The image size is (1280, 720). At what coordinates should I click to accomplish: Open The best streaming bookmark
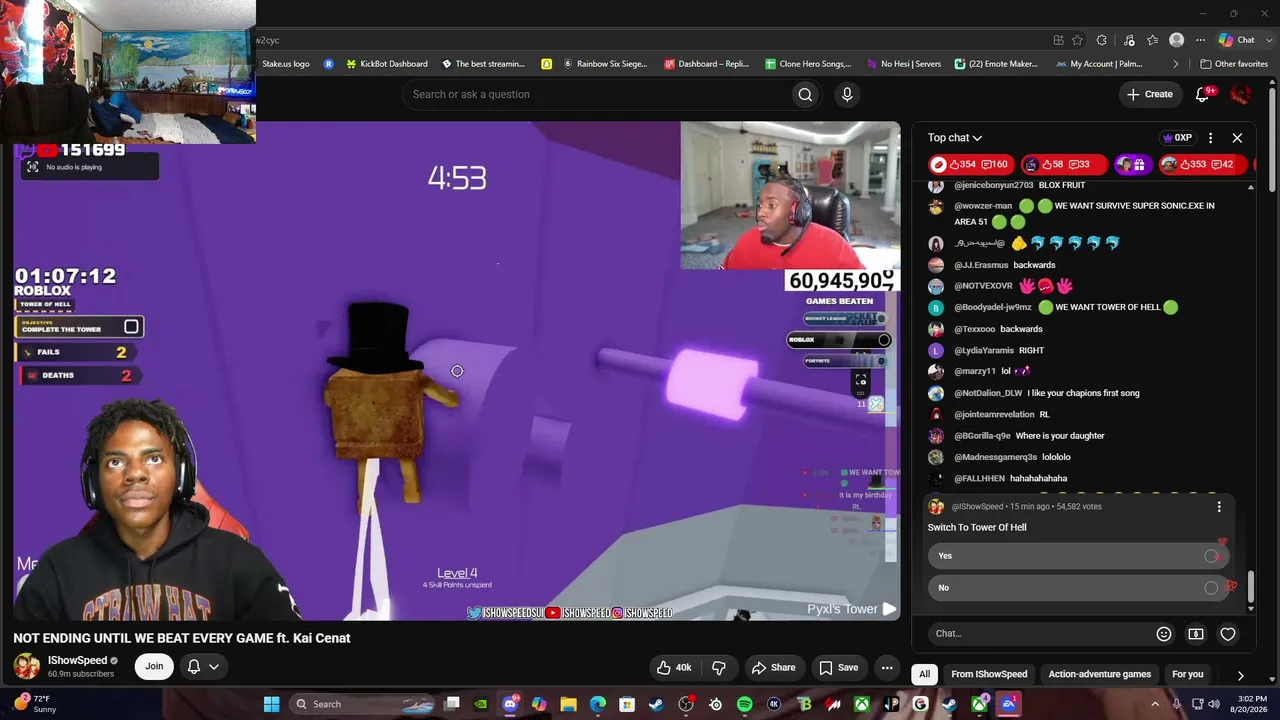pos(483,64)
